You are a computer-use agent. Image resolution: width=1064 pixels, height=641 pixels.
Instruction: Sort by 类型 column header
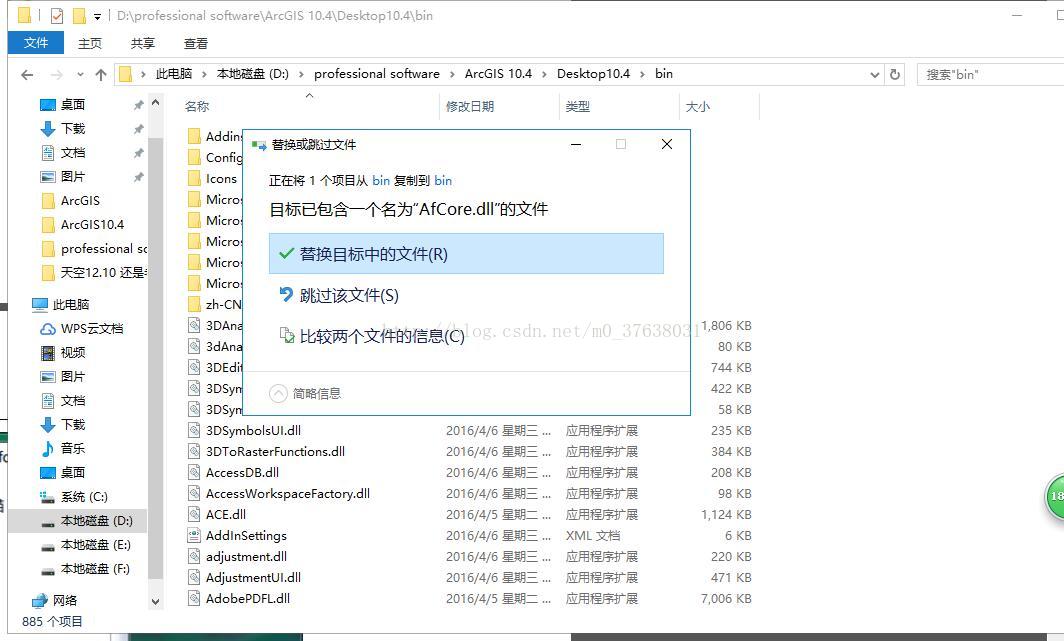pyautogui.click(x=577, y=106)
